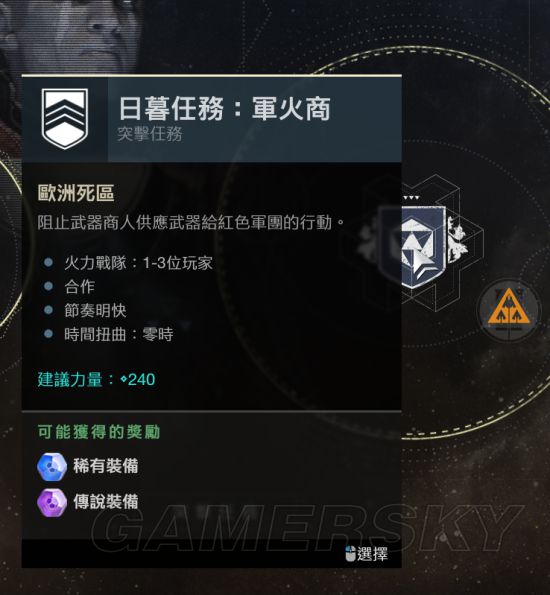Click the three white markers above shield

pyautogui.click(x=411, y=198)
